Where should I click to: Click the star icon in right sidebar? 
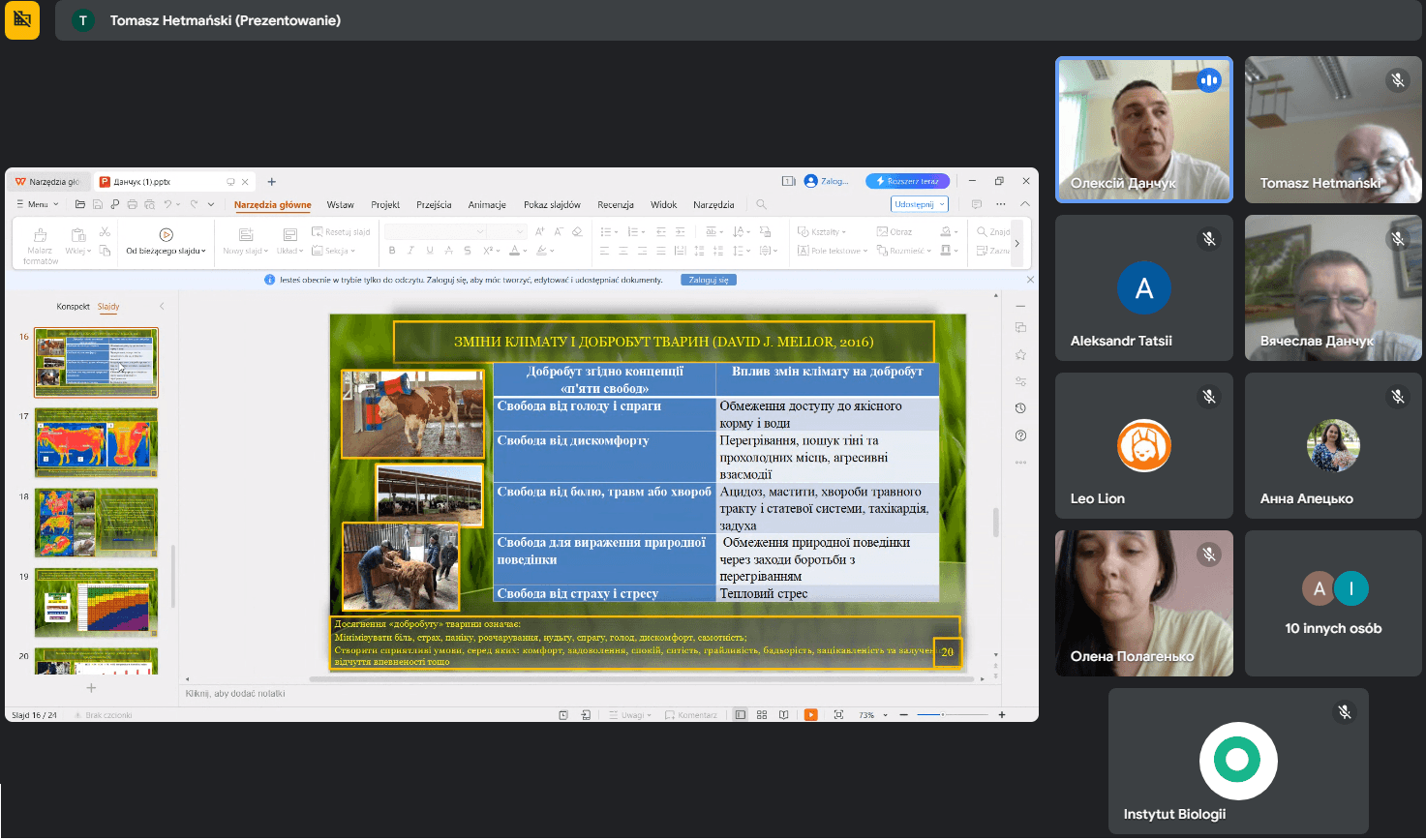pyautogui.click(x=1020, y=354)
